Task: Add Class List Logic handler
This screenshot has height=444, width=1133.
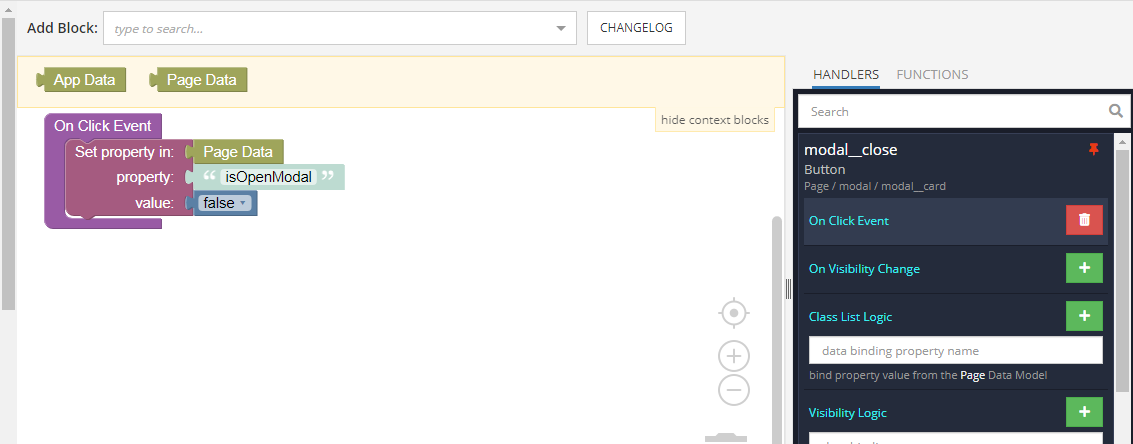Action: coord(1084,316)
